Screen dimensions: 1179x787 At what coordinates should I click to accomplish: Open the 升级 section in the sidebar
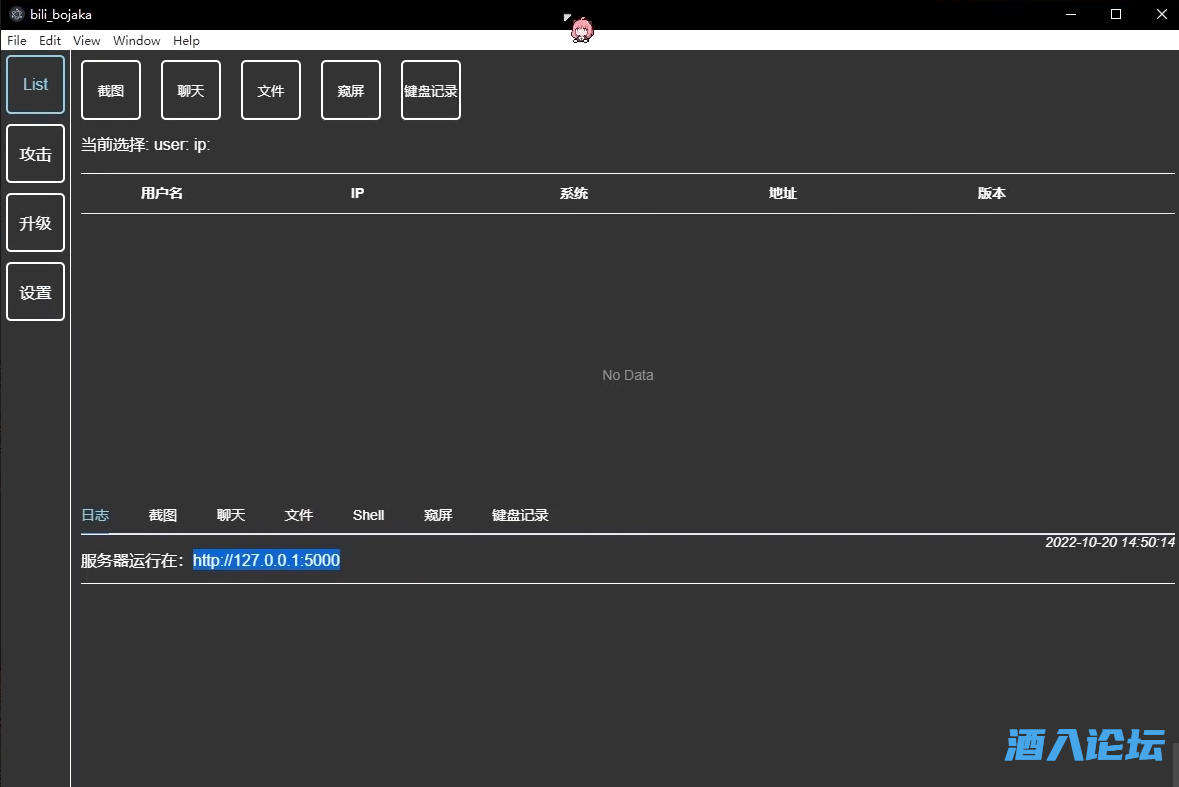coord(36,223)
